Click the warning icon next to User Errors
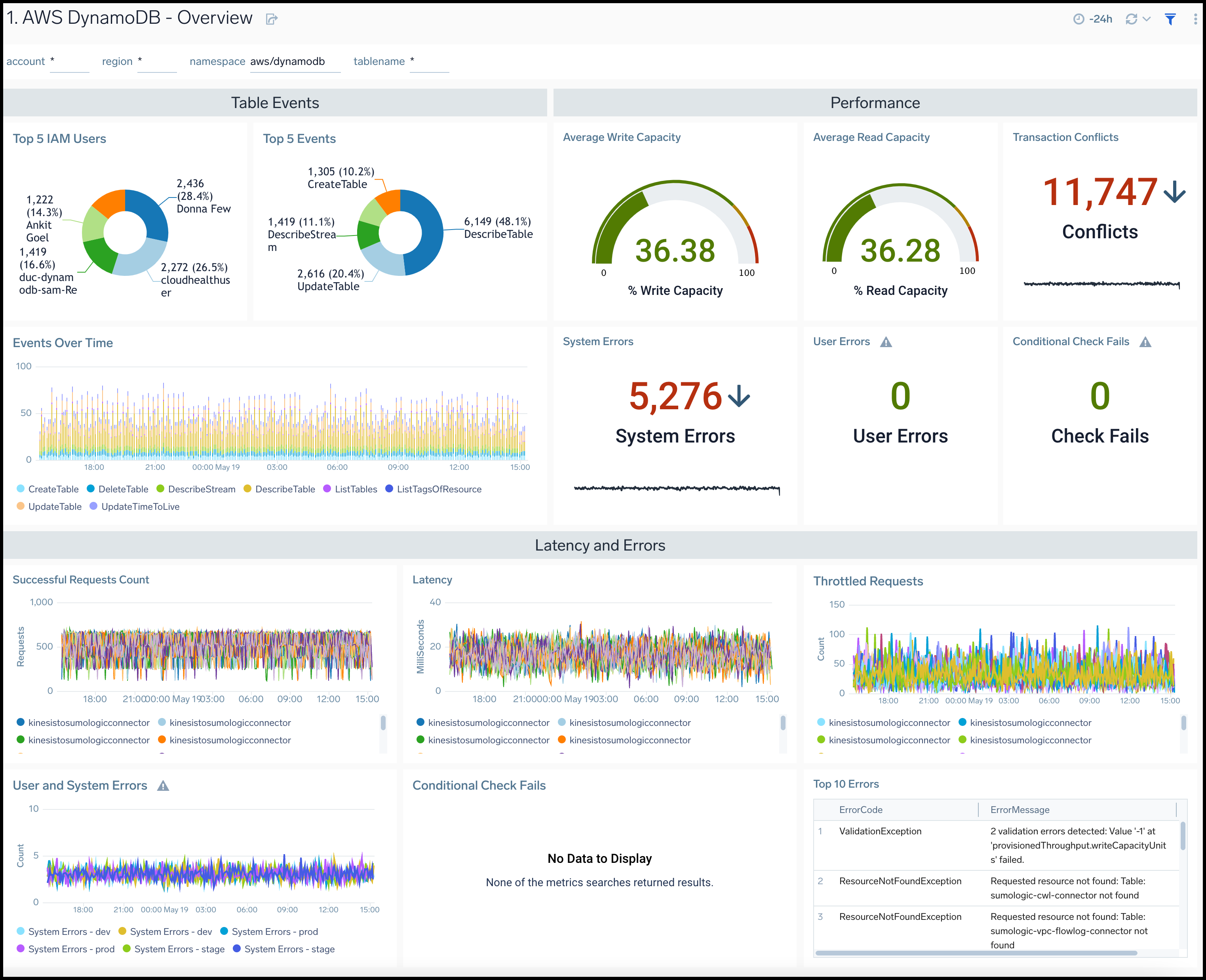1206x980 pixels. (x=886, y=342)
